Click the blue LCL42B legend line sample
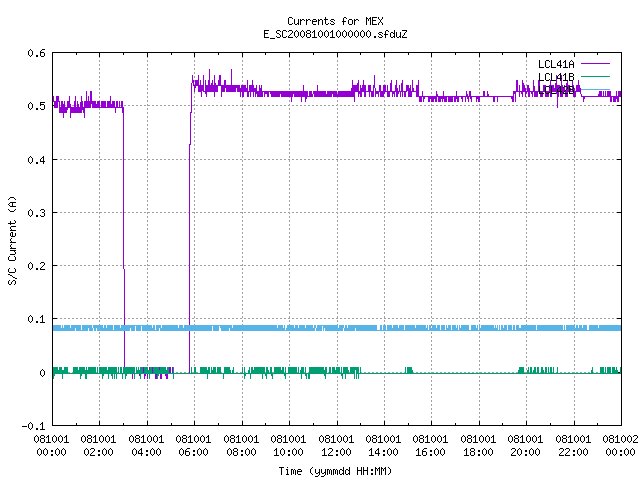The height and width of the screenshot is (480, 640). 595,89
